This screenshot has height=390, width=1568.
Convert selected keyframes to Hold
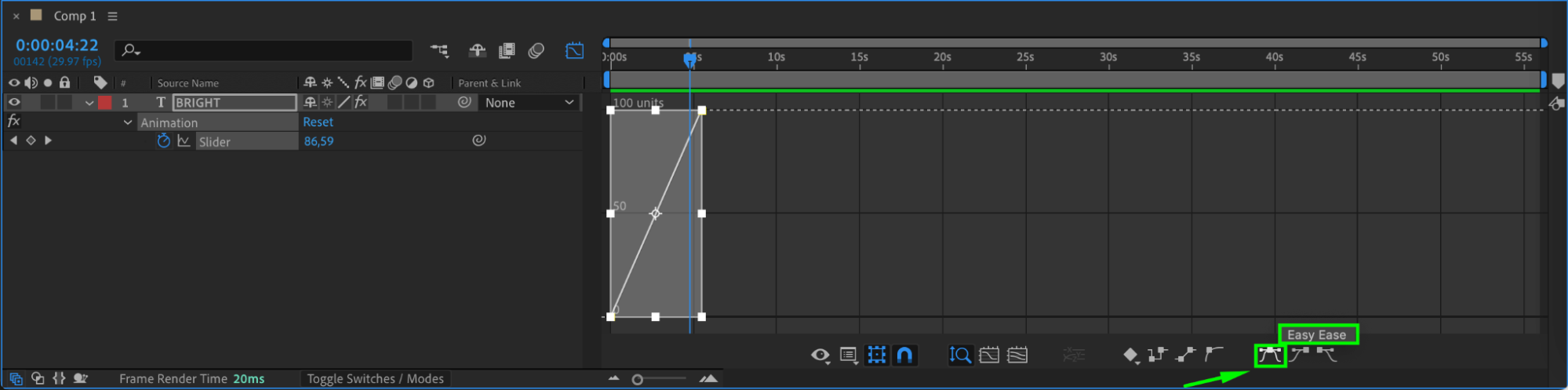pyautogui.click(x=1157, y=355)
